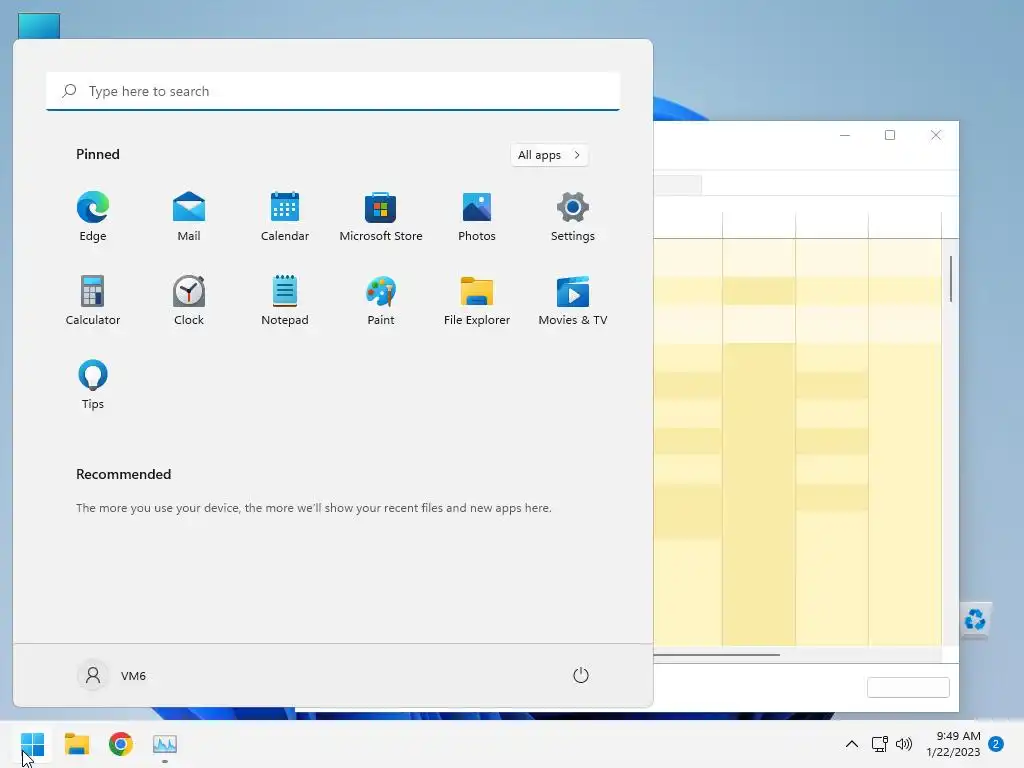
Task: Click the desktop icon at the top-left corner
Action: tap(39, 26)
